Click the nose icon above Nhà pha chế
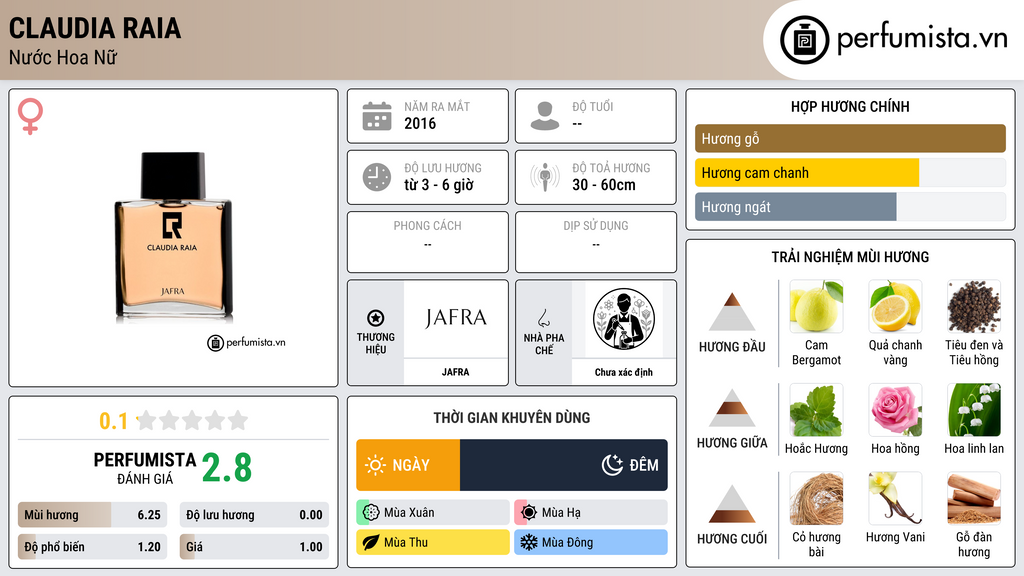The height and width of the screenshot is (576, 1024). (x=543, y=318)
